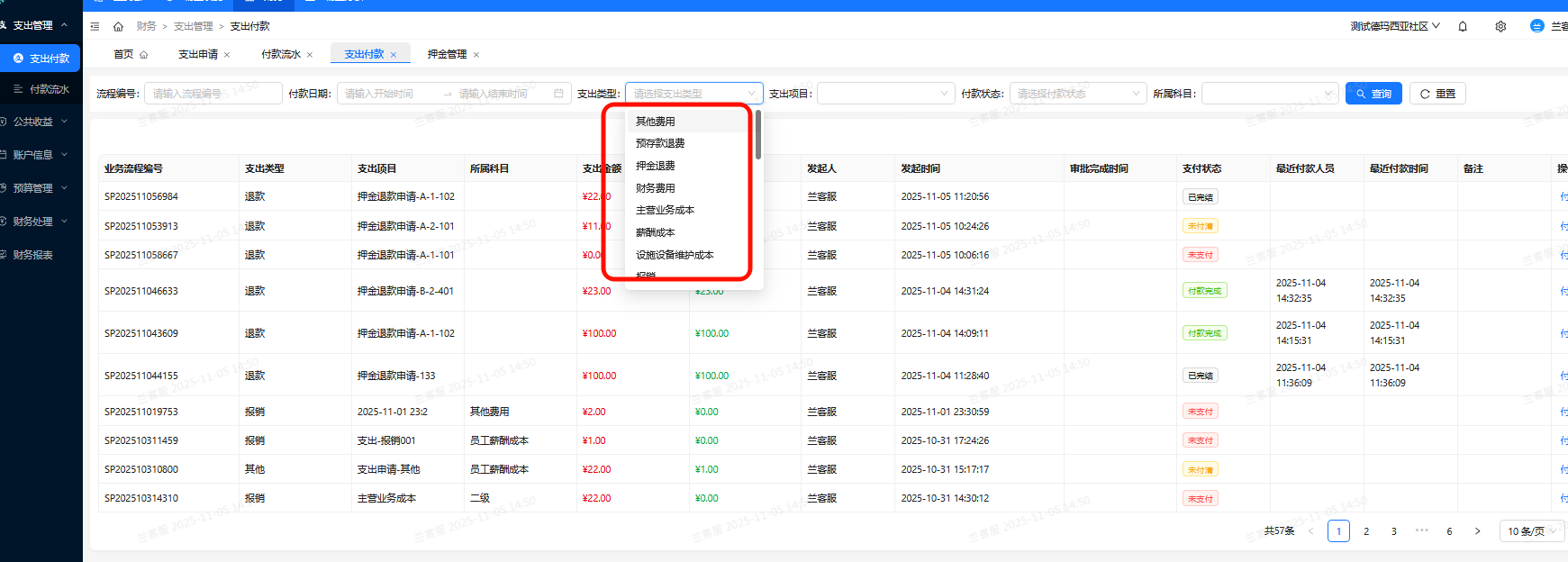Screen dimensions: 1568x562
Task: Go to page 2 in pagination
Action: point(1366,531)
